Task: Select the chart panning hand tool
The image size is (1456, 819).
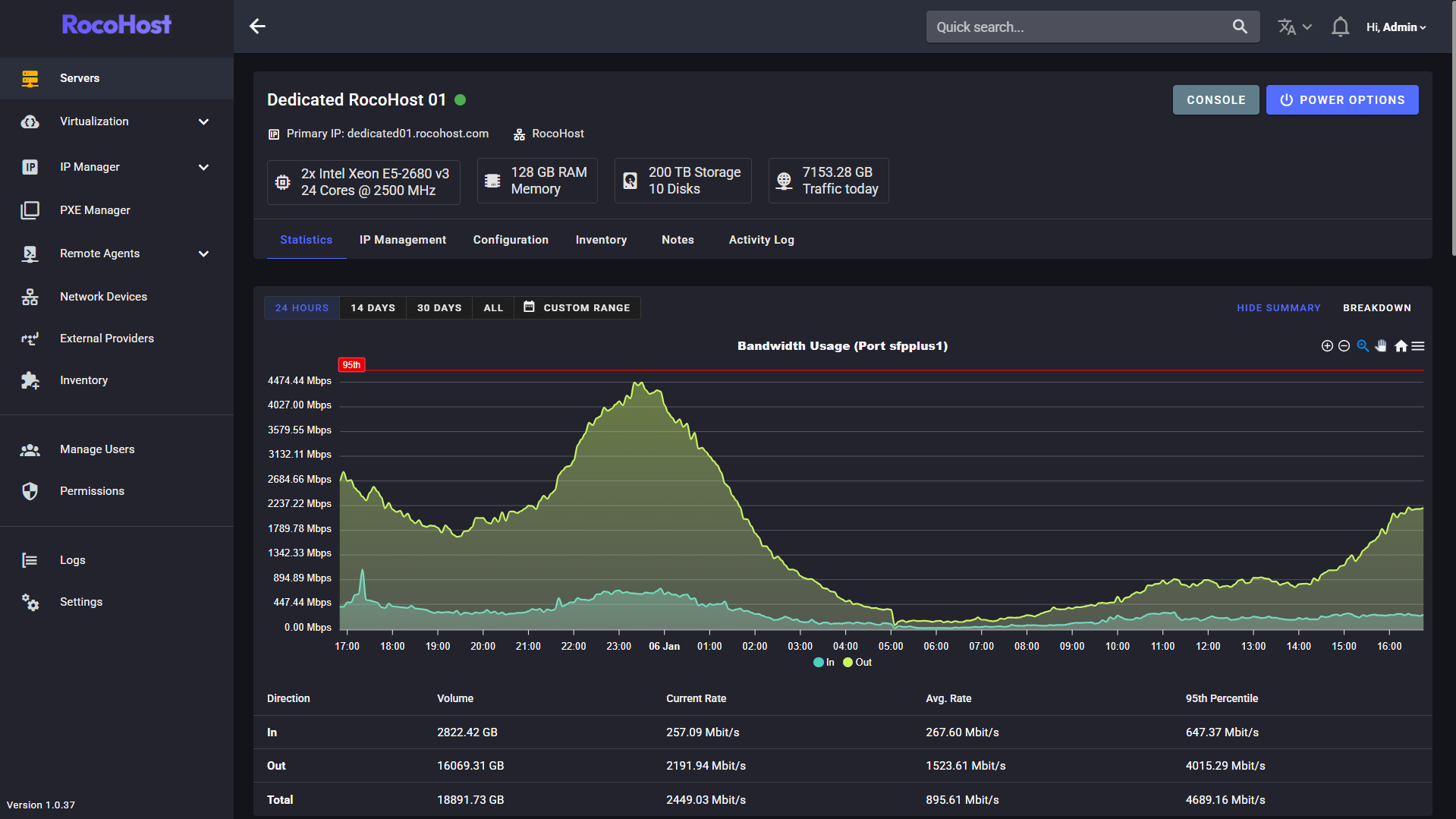Action: [x=1381, y=346]
